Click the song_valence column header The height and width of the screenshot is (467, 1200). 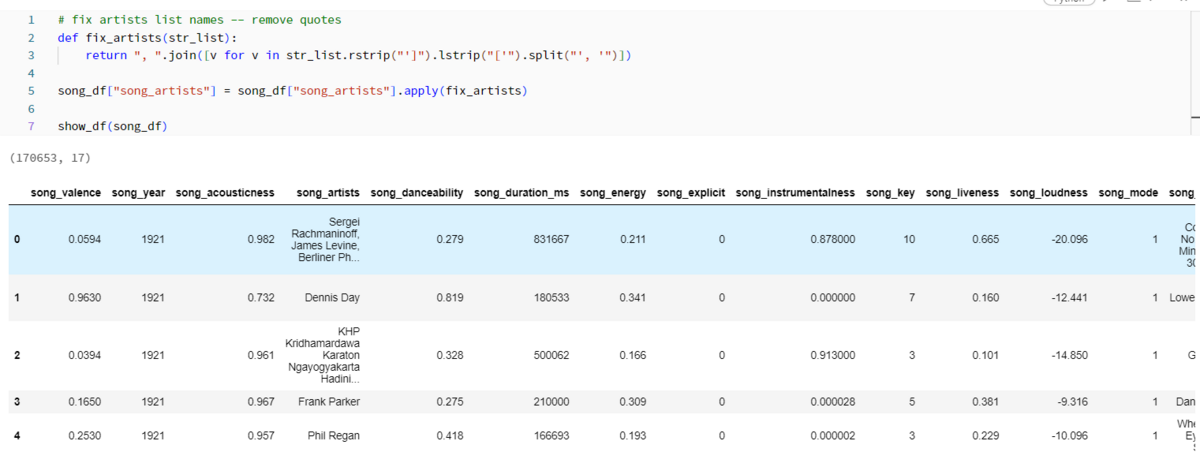point(65,192)
